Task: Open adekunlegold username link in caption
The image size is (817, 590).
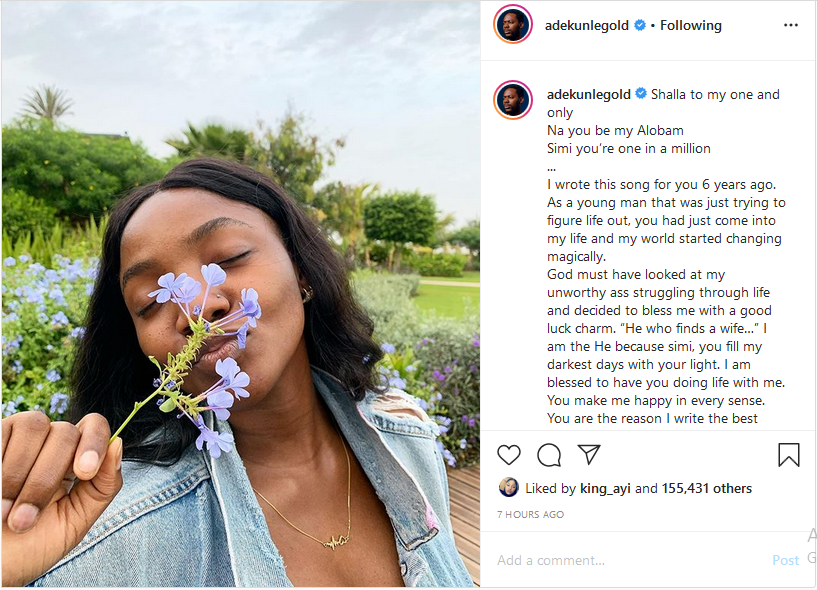Action: click(x=589, y=95)
